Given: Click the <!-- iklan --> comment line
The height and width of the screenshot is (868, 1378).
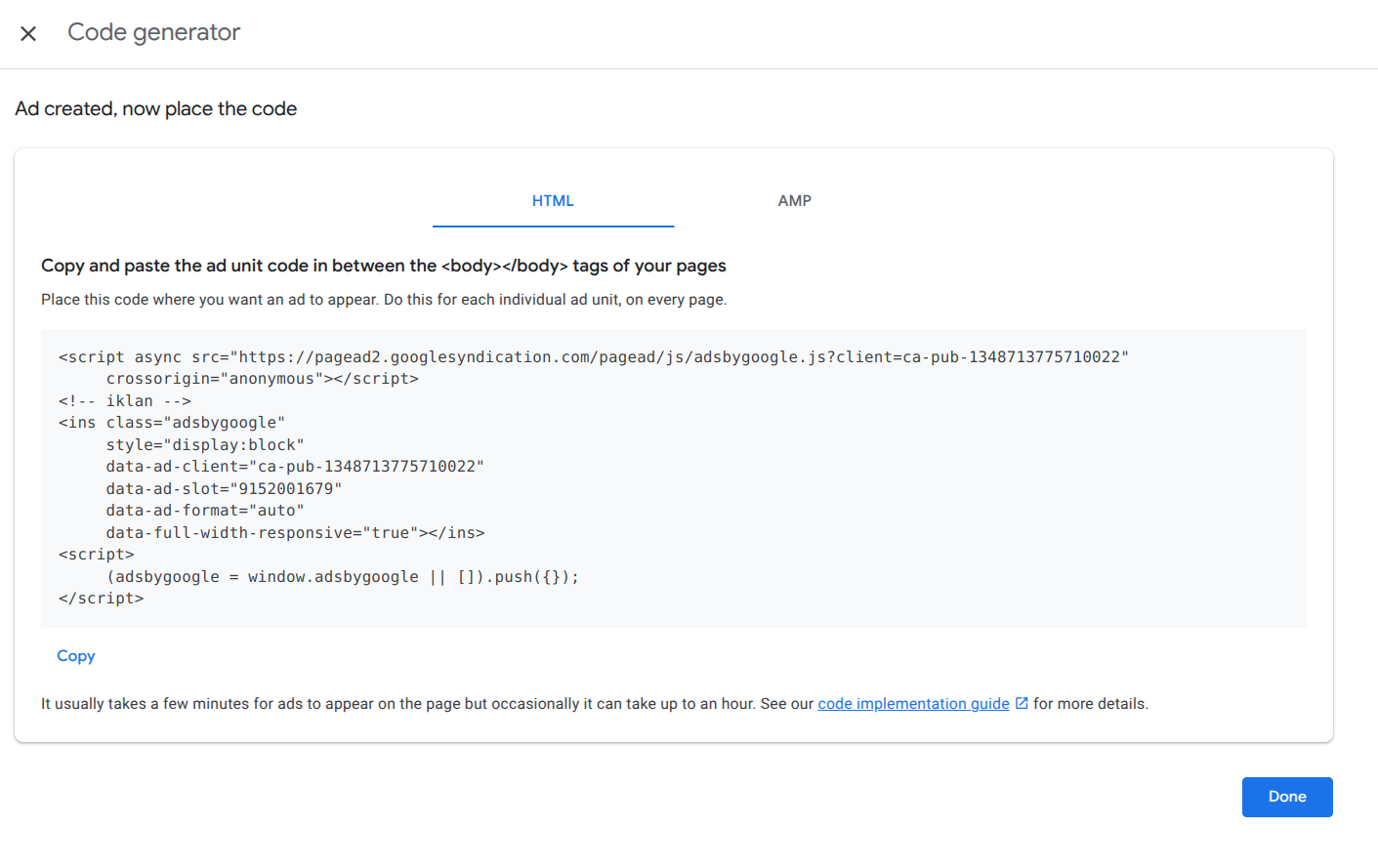Looking at the screenshot, I should [x=125, y=401].
